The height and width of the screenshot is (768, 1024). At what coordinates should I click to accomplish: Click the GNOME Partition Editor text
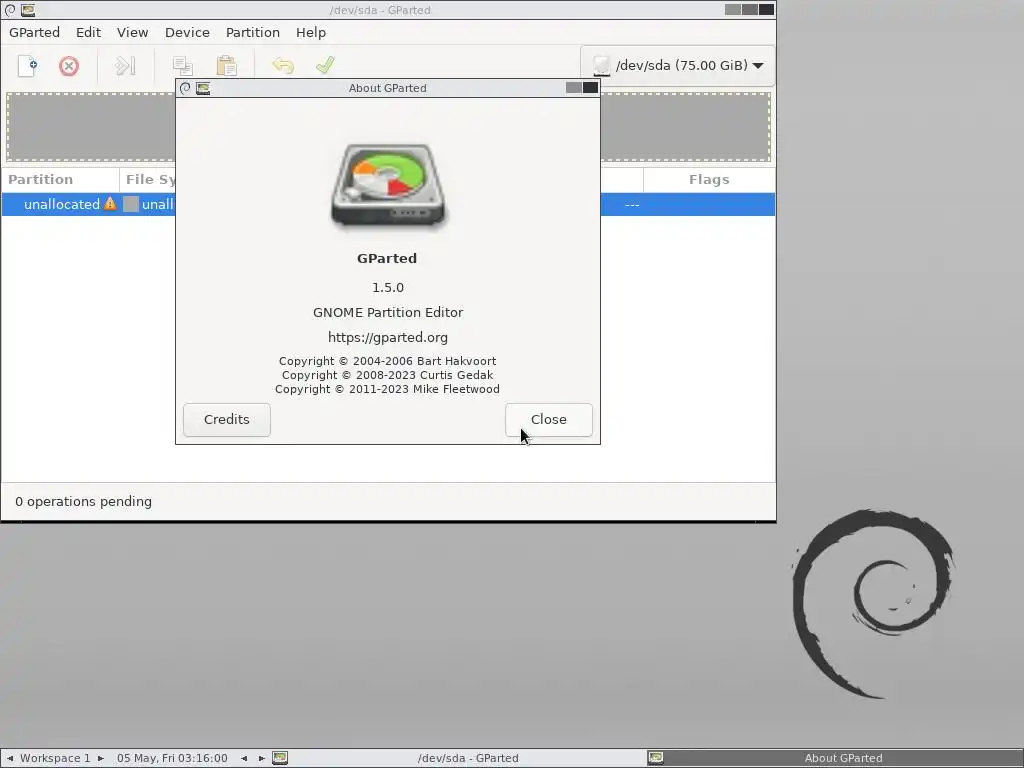click(388, 312)
